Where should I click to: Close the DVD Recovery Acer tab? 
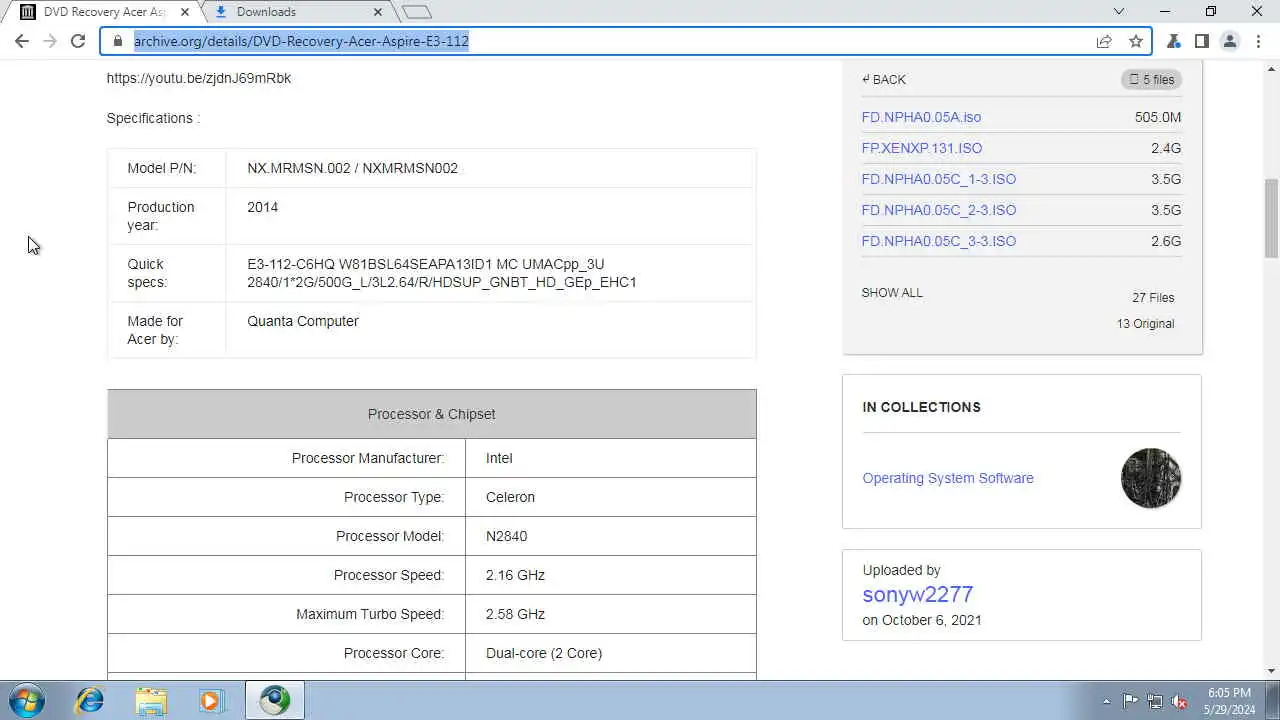pos(185,12)
